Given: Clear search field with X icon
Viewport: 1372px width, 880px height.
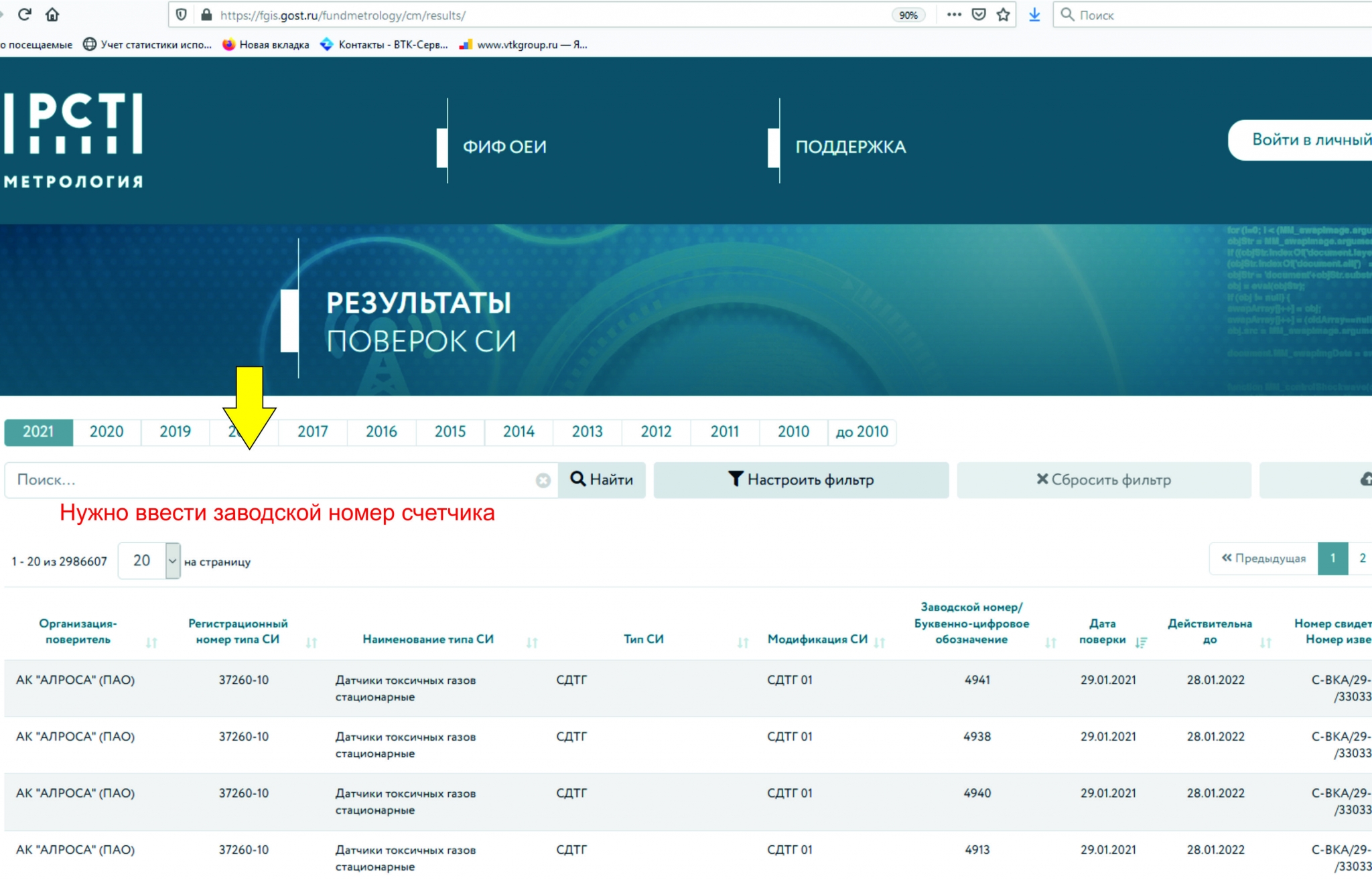Looking at the screenshot, I should coord(543,480).
